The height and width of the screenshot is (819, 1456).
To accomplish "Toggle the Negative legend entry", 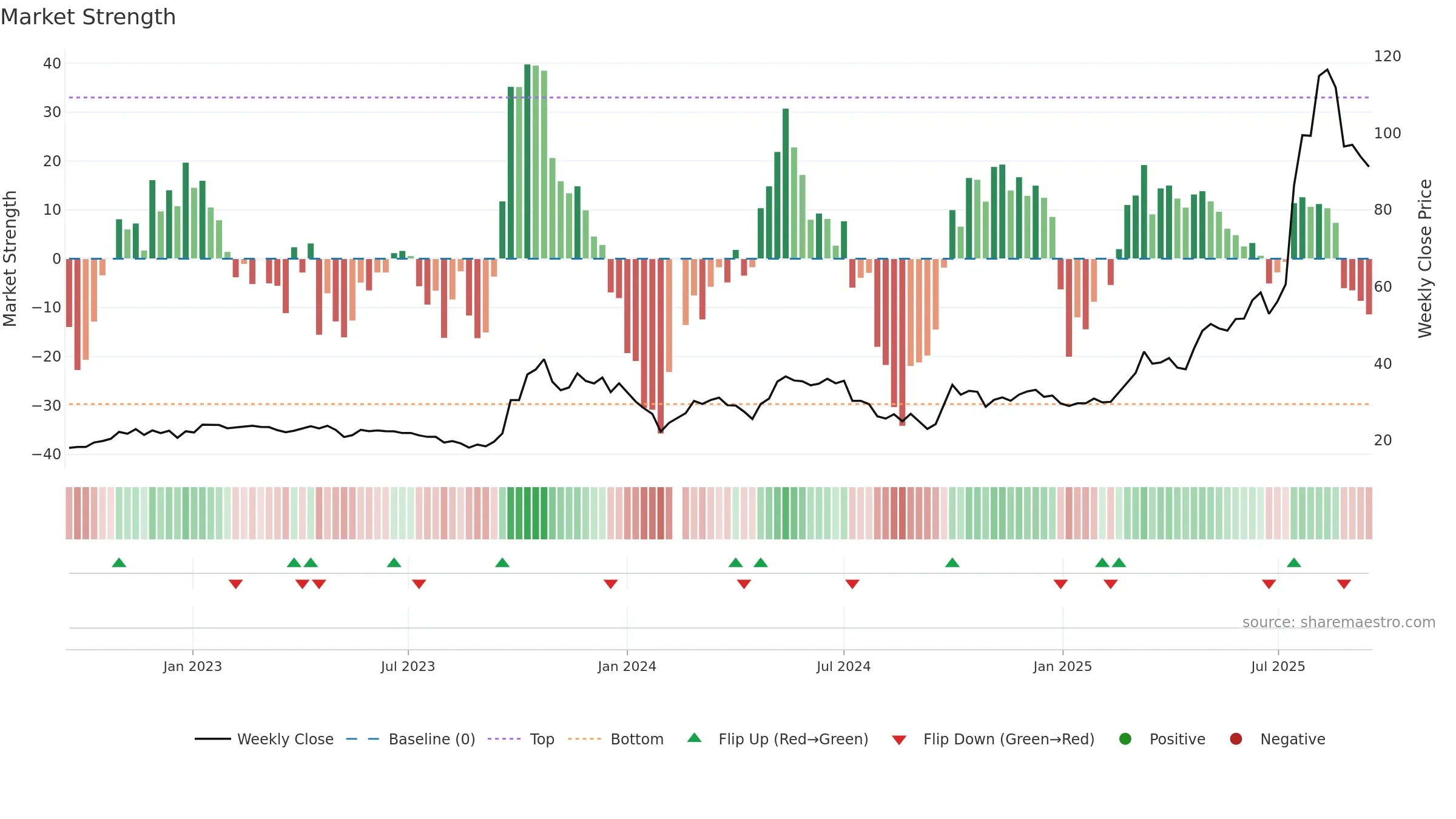I will 1277,739.
